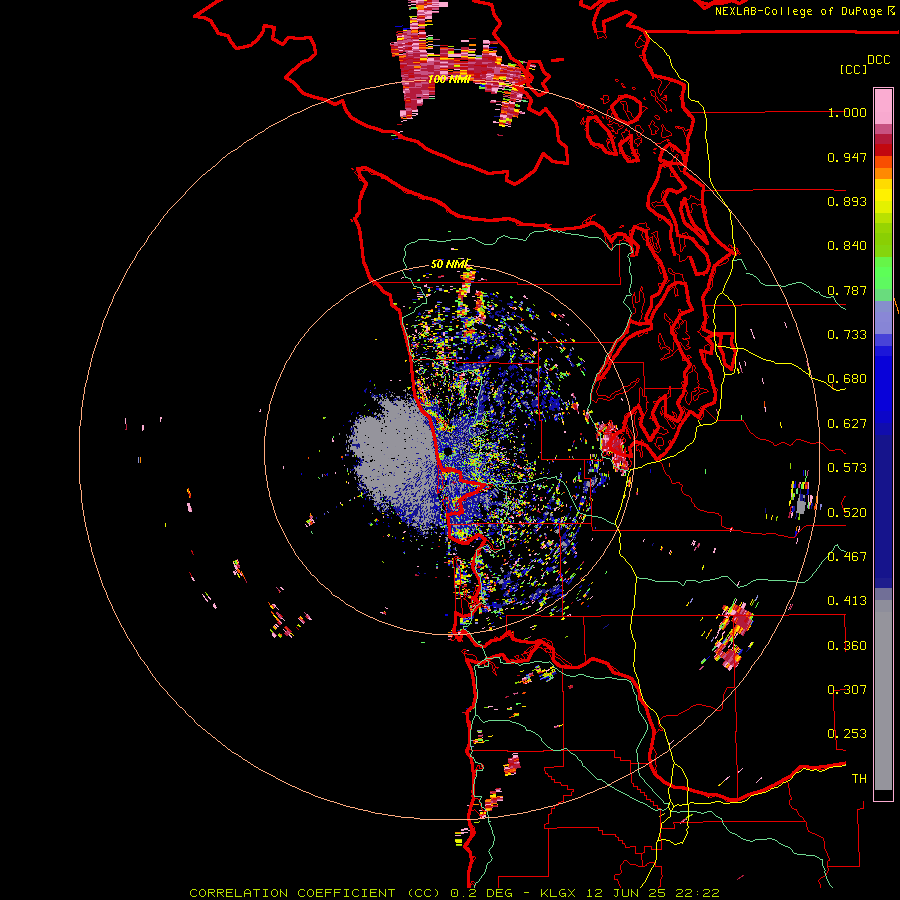
Task: Click the 12 JUN 25 22:22 timestamp
Action: 653,893
